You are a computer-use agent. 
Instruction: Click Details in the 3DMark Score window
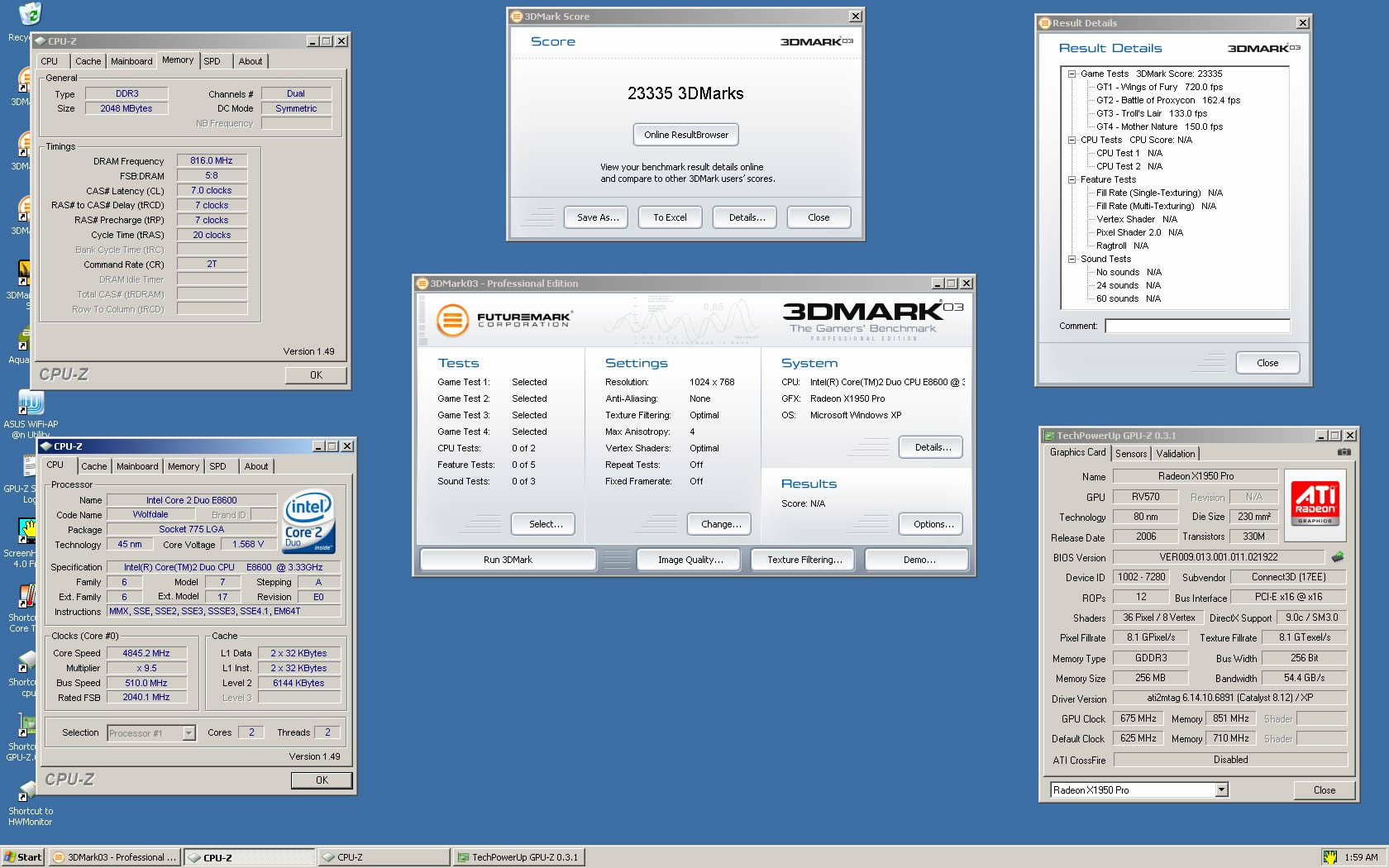[x=746, y=217]
